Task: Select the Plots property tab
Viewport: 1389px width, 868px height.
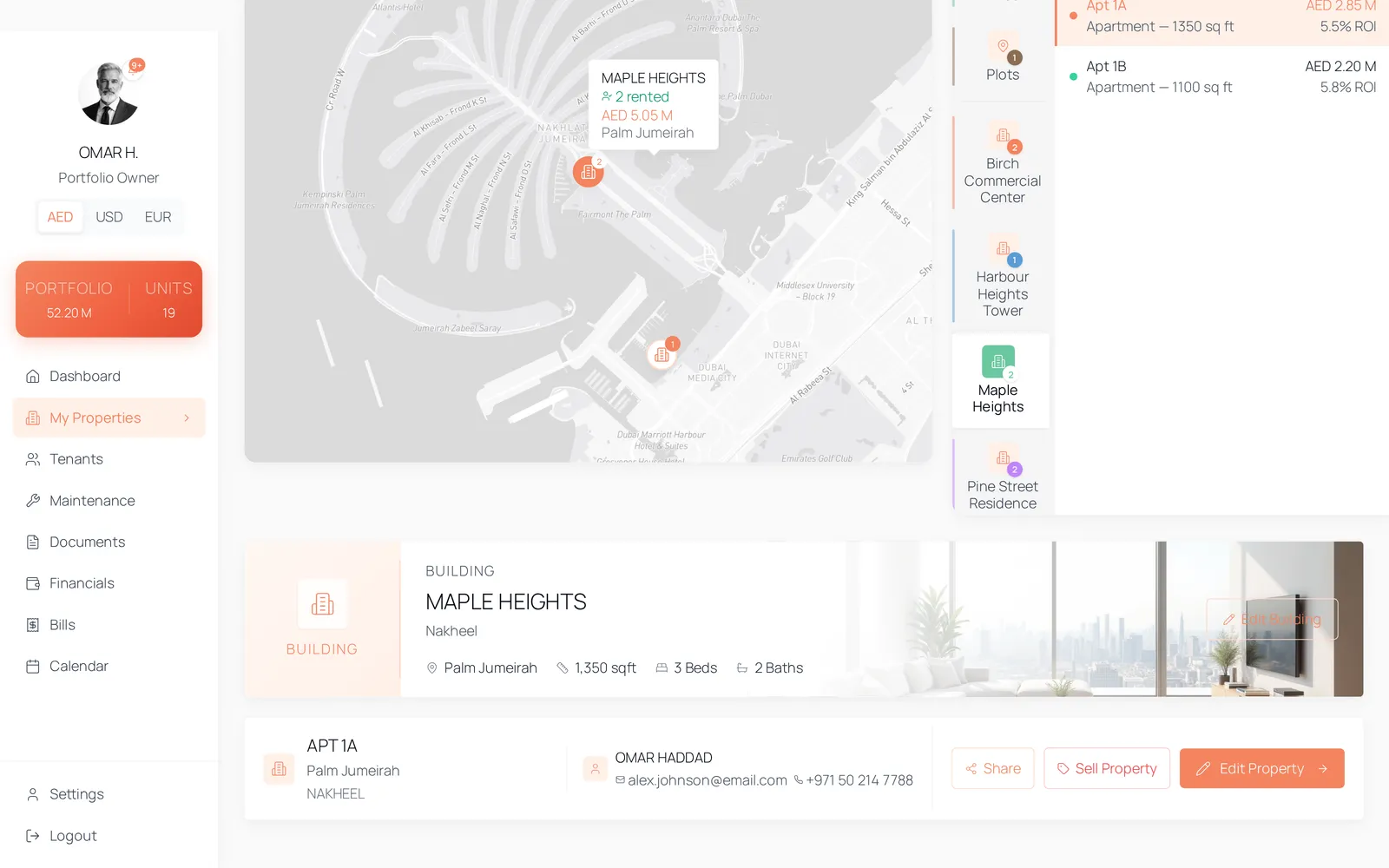Action: pos(1002,57)
